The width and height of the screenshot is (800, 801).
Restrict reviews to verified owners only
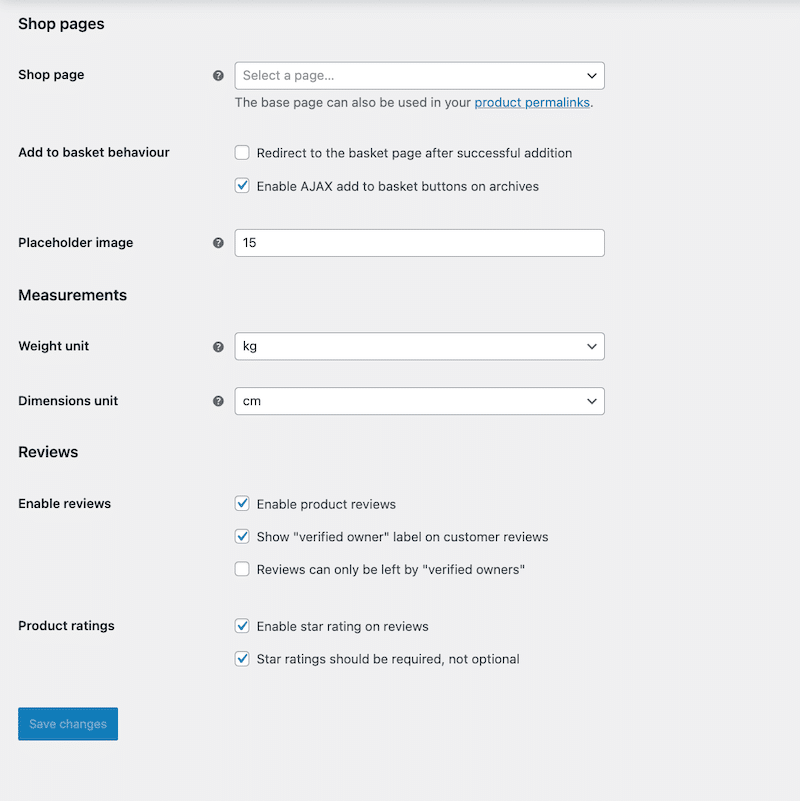tap(241, 569)
